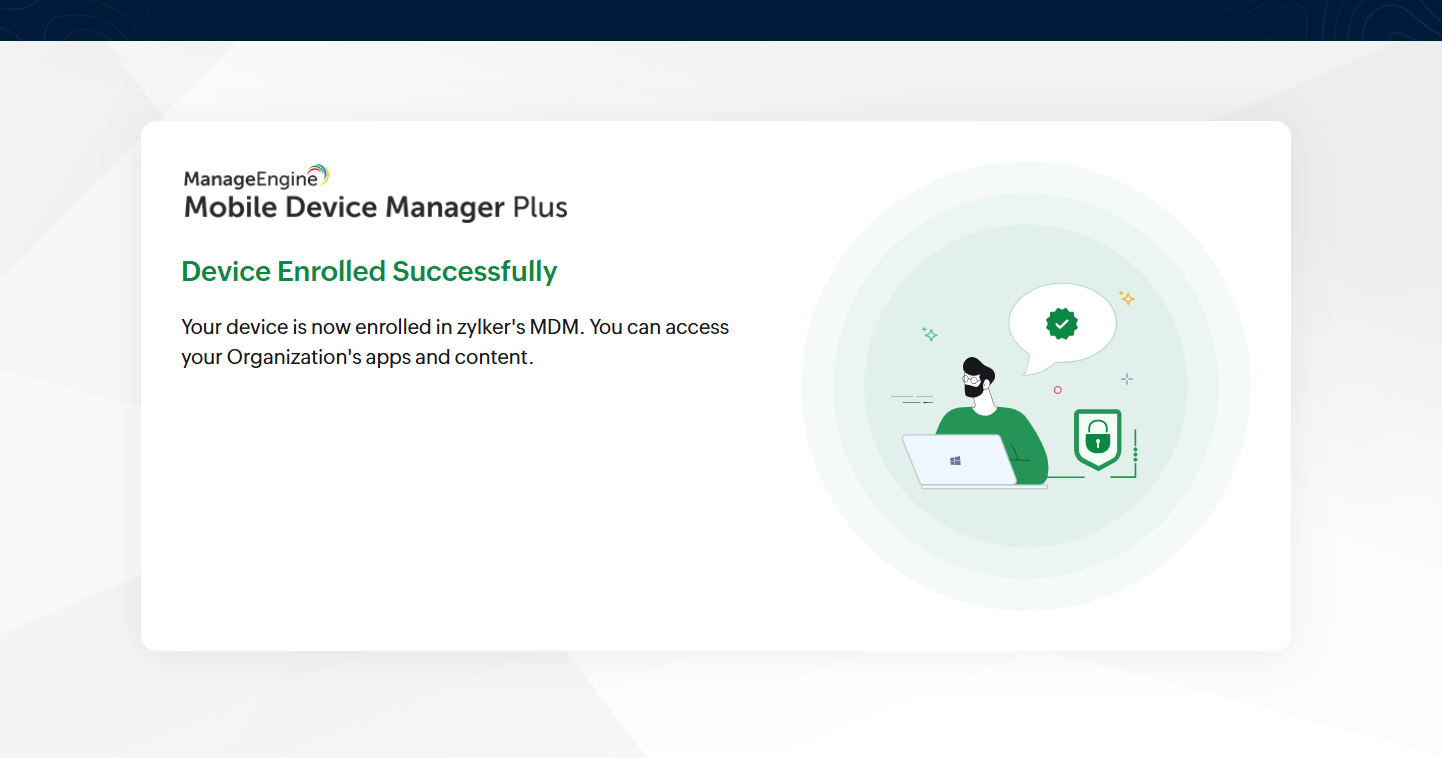
Task: Click the Windows logo on the laptop
Action: pos(955,461)
